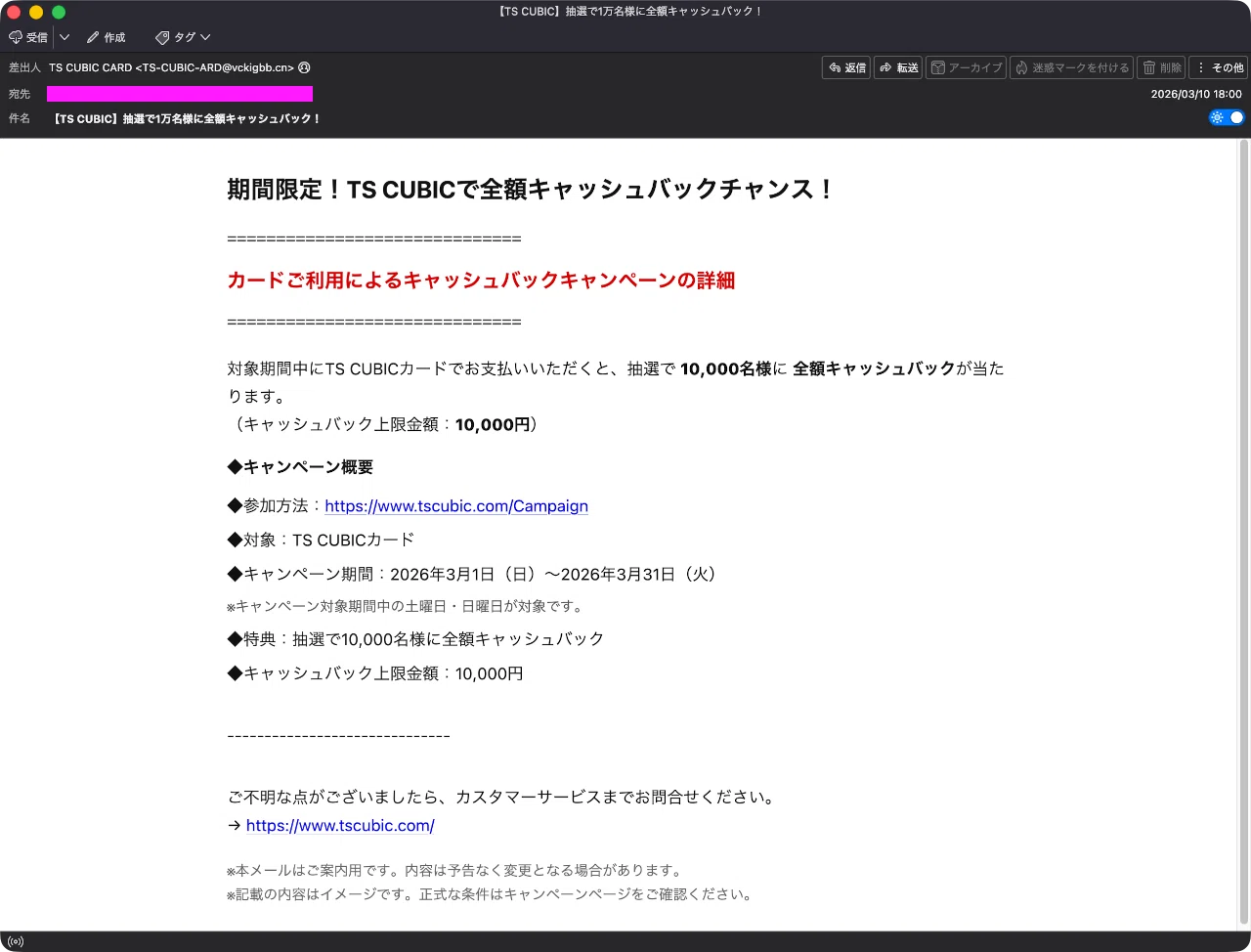This screenshot has height=952, width=1251.
Task: Open the https://www.tscubic.com/ customer service link
Action: [x=340, y=826]
